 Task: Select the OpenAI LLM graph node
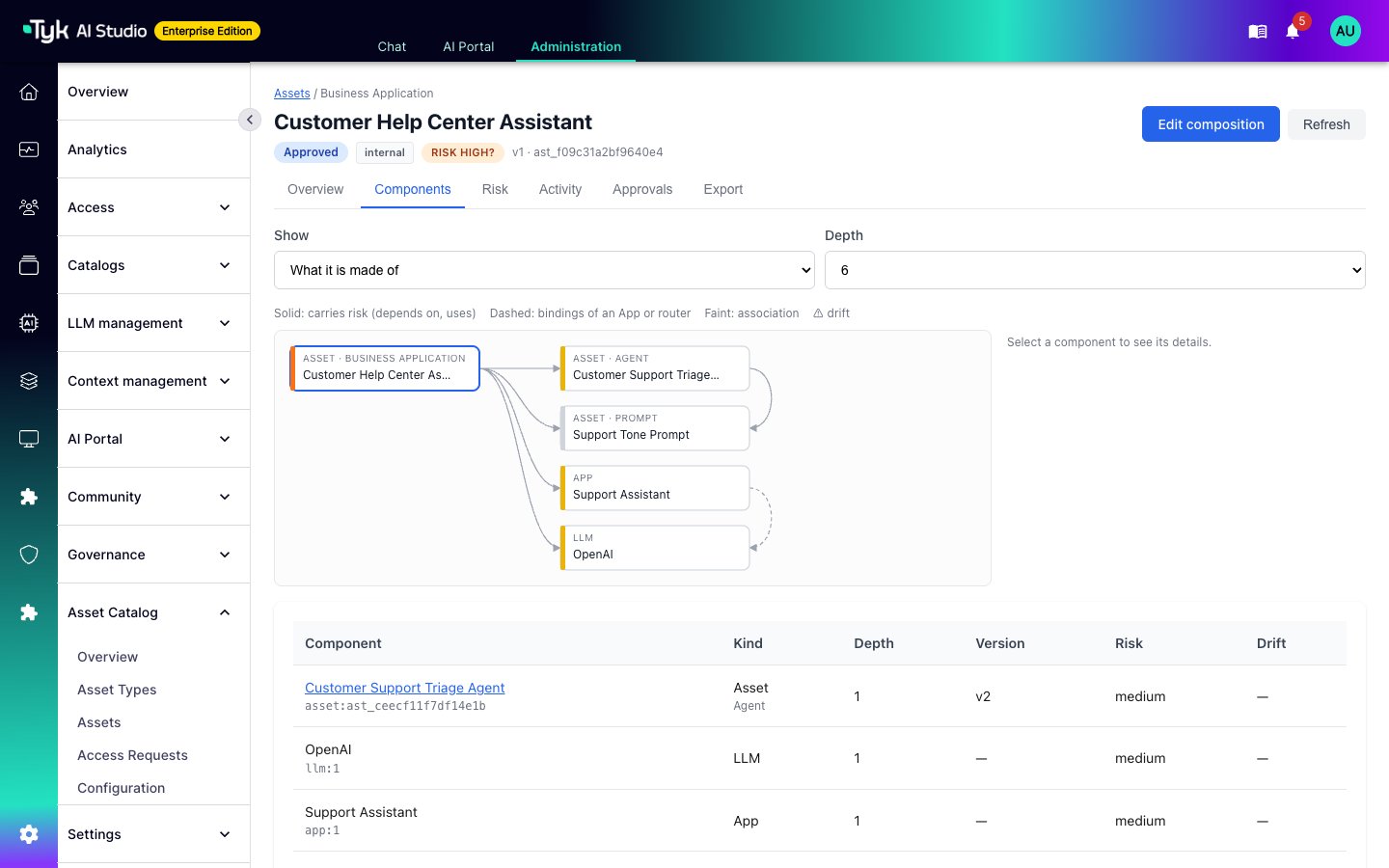point(655,548)
